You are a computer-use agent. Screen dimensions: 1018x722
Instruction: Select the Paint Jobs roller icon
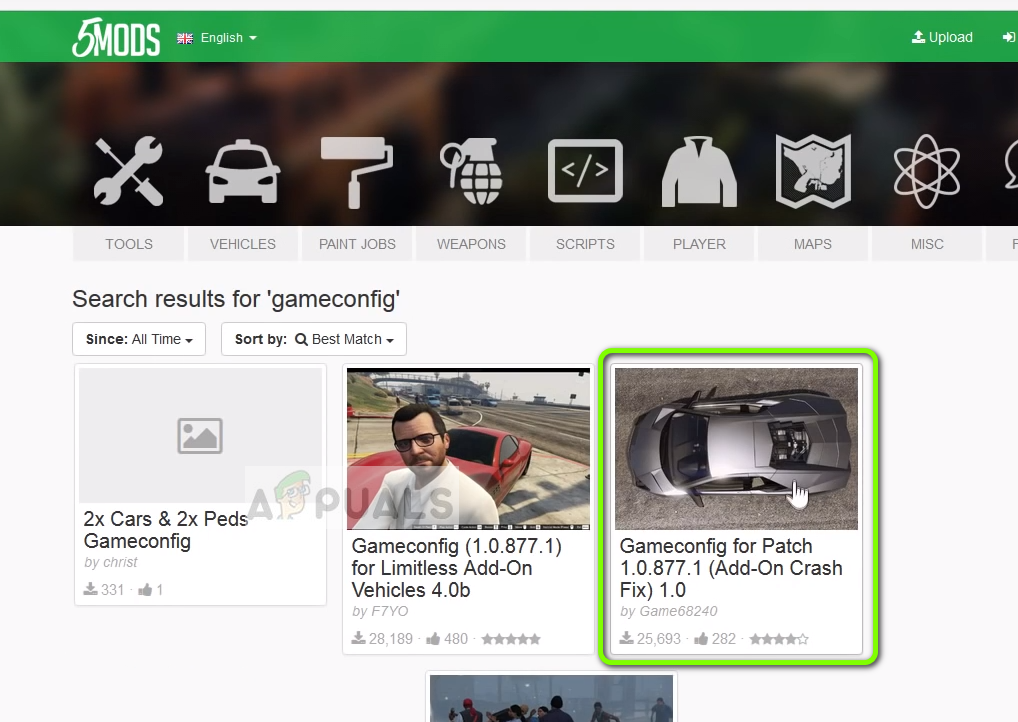click(357, 172)
